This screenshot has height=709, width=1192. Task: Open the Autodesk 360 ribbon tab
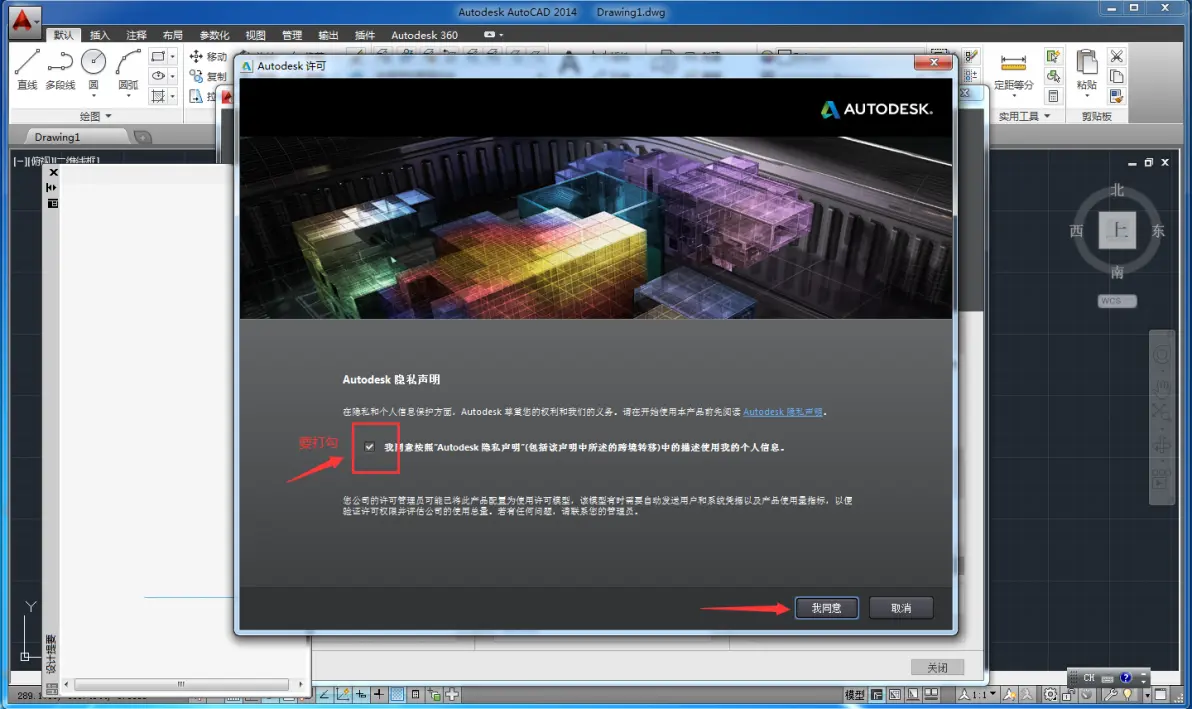pos(424,35)
